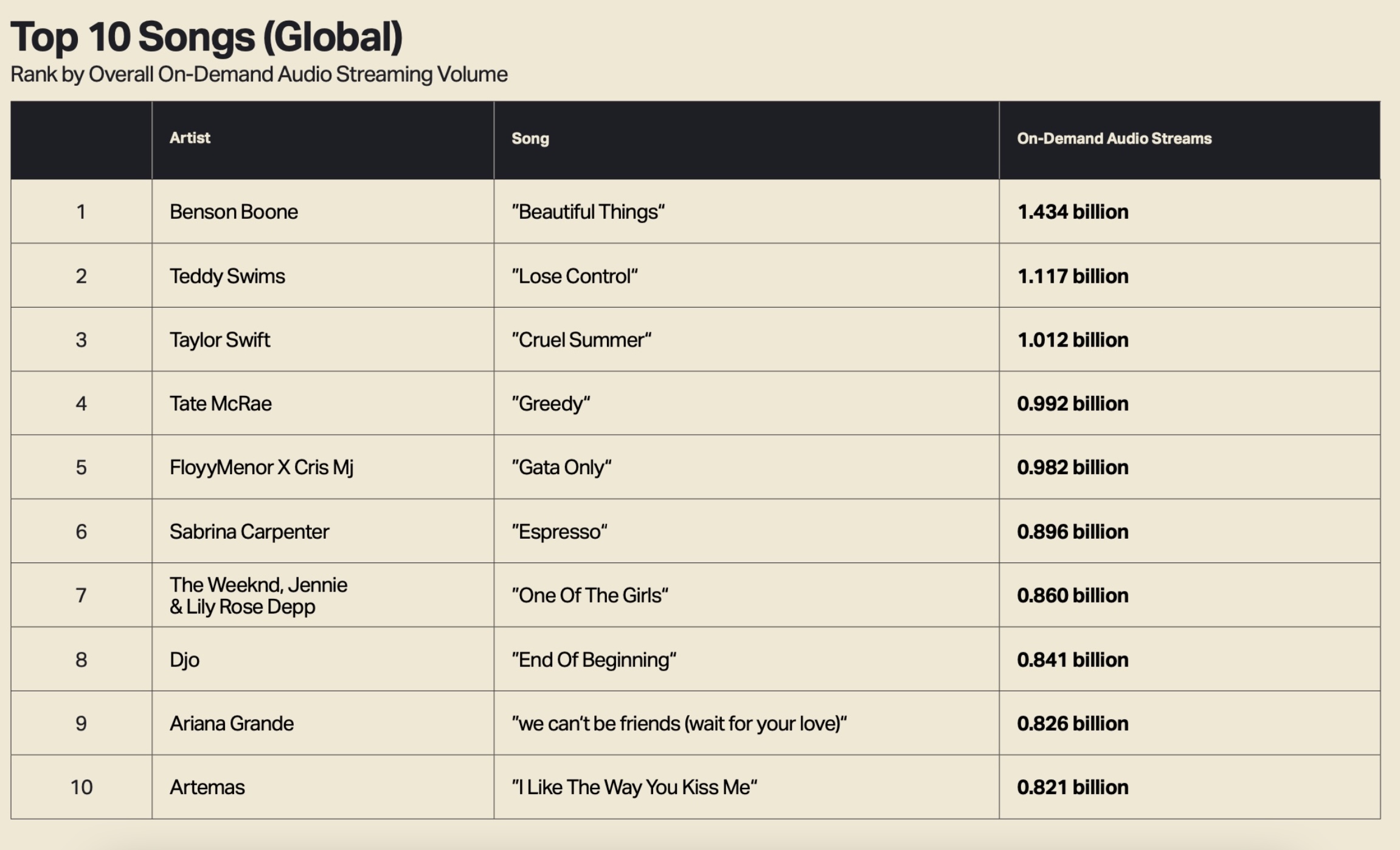Select '0.992 billion' streams for Greedy

click(1073, 404)
